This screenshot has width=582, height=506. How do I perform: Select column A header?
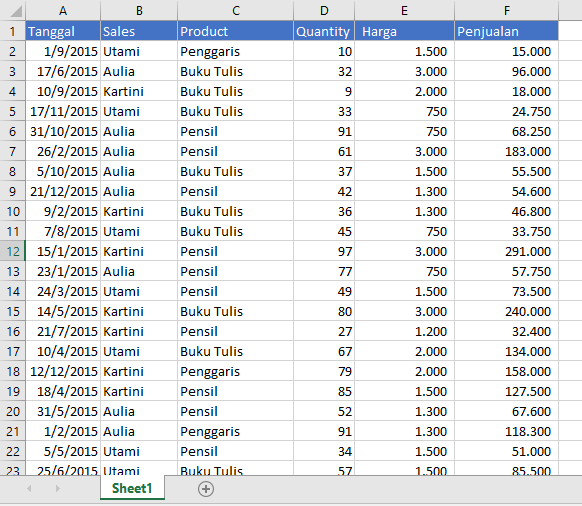(63, 10)
